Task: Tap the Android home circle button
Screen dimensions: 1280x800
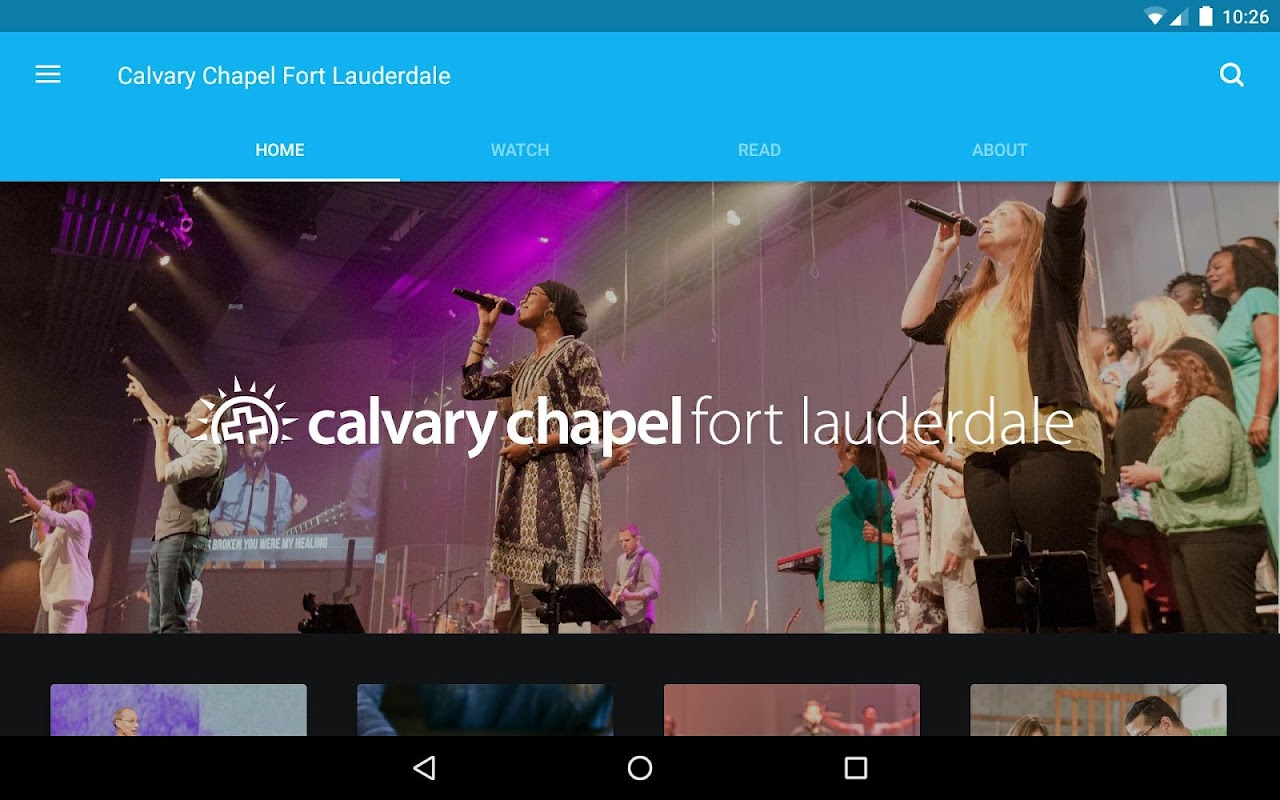Action: click(x=640, y=768)
